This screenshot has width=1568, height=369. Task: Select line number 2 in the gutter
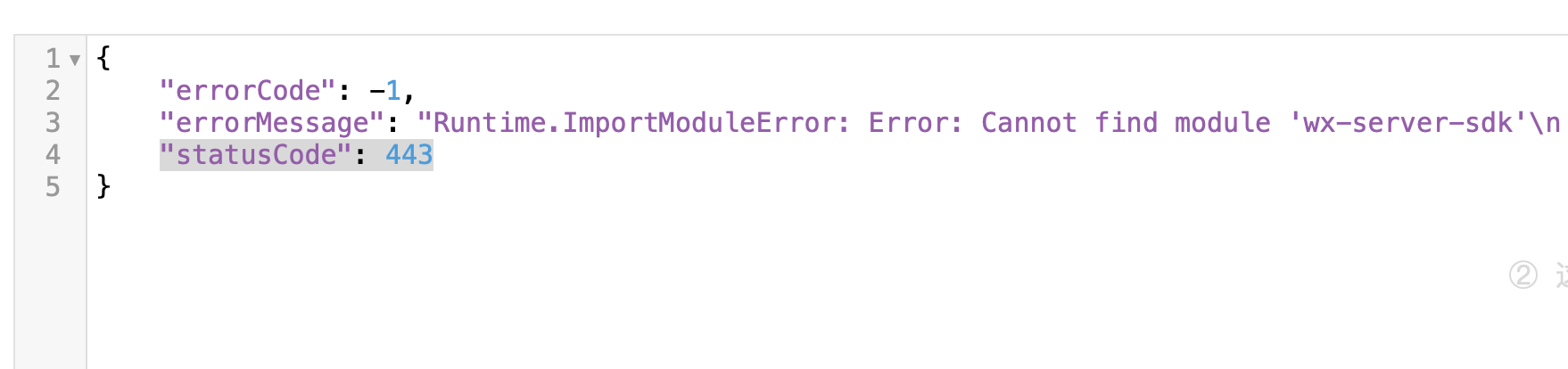tap(53, 91)
